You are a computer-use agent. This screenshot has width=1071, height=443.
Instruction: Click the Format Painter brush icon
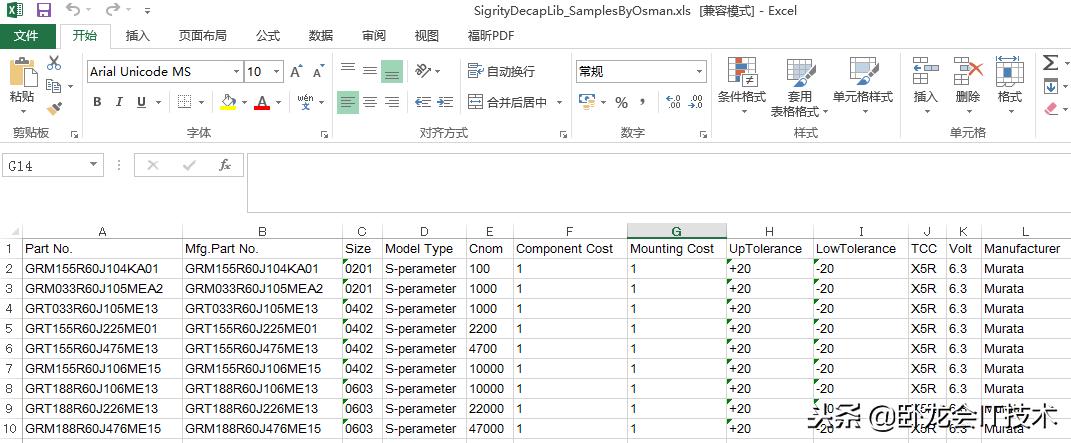[x=55, y=109]
